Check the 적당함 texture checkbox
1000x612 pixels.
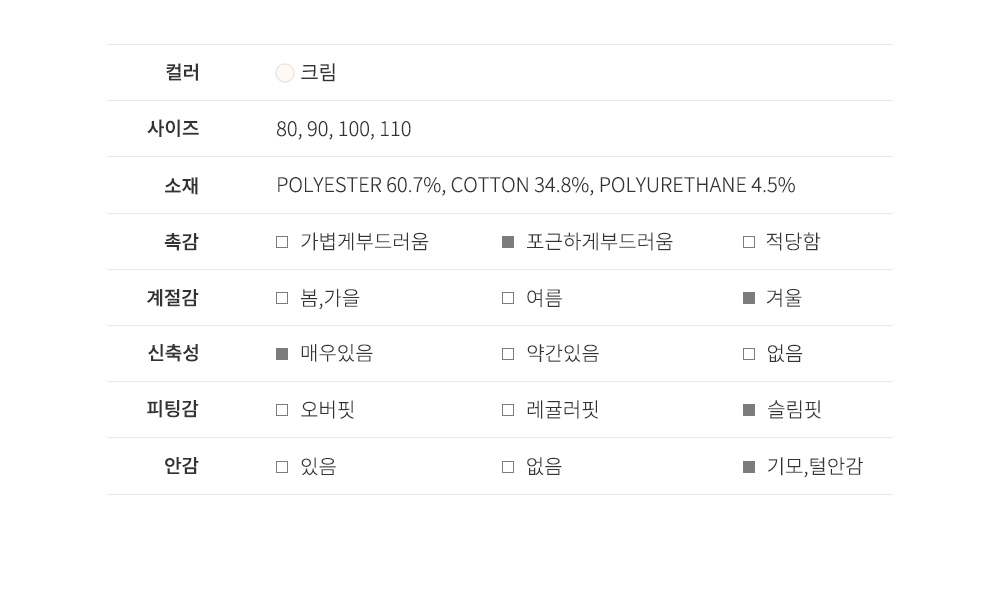[x=749, y=242]
